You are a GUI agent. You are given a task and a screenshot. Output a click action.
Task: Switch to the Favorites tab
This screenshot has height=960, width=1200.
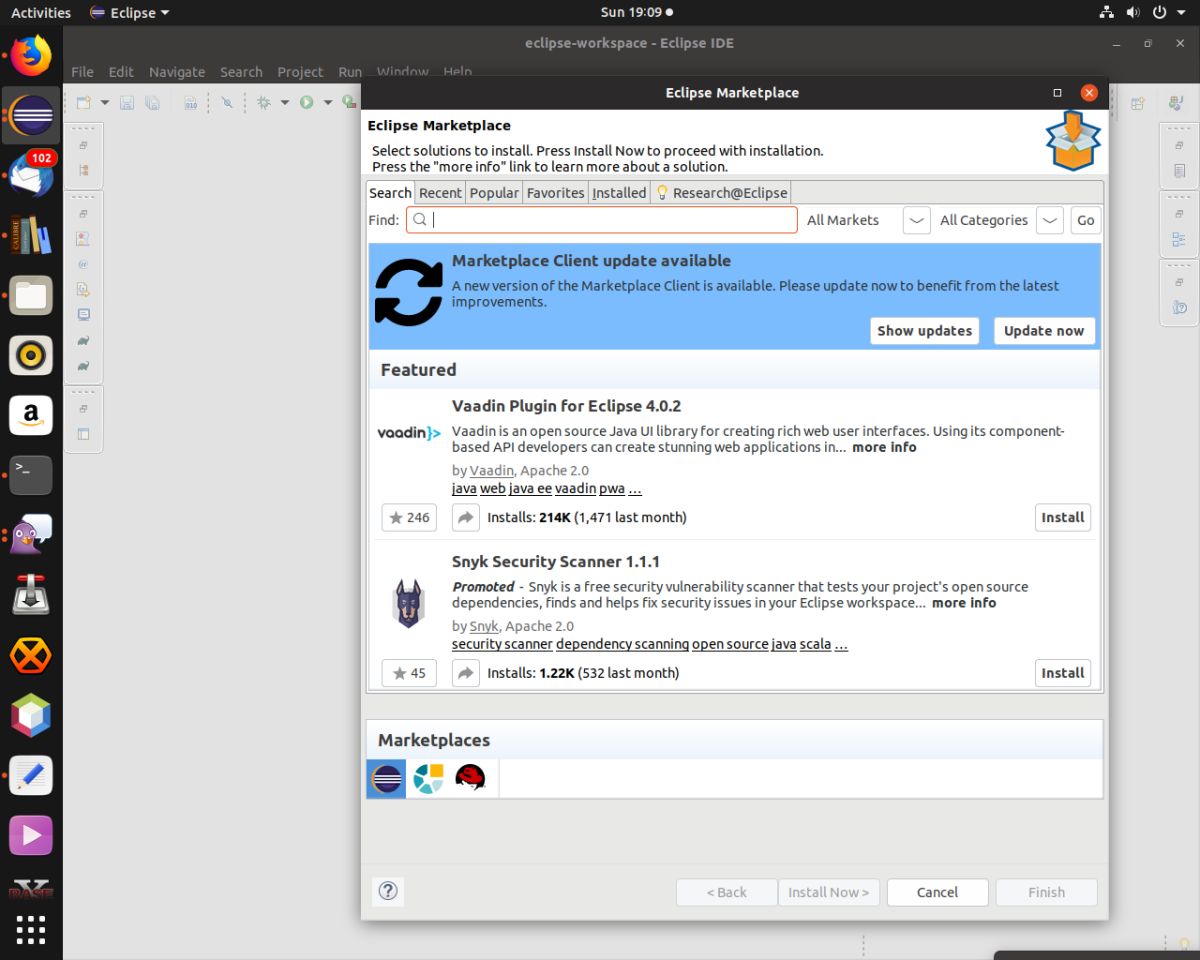point(555,192)
